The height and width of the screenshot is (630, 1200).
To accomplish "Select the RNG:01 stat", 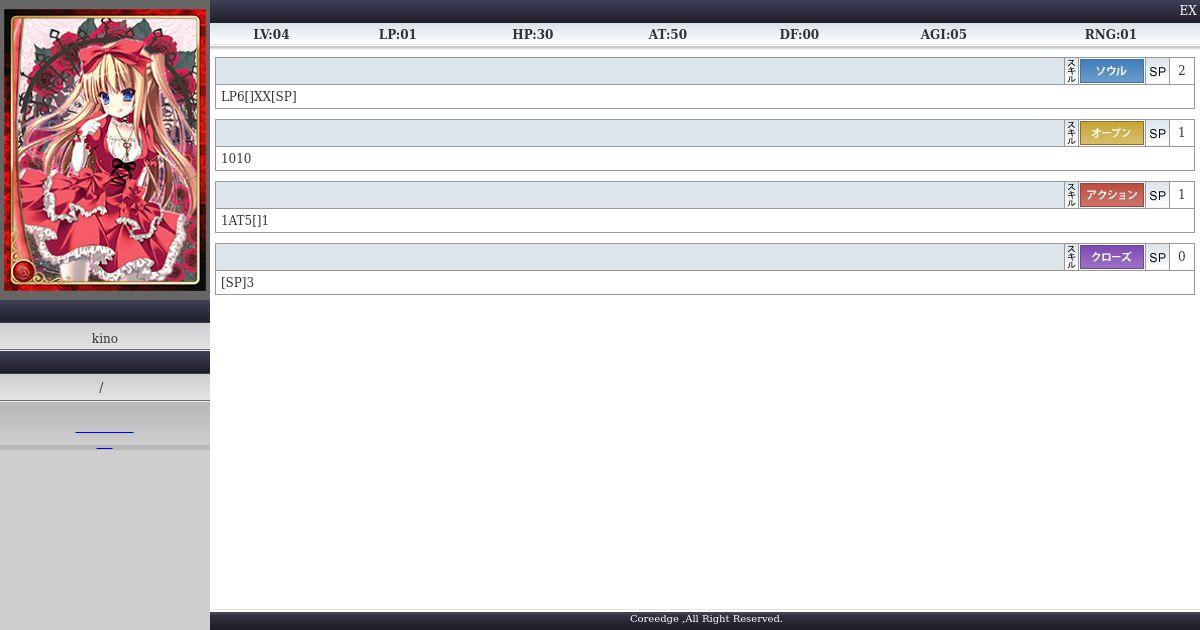I will click(x=1110, y=34).
